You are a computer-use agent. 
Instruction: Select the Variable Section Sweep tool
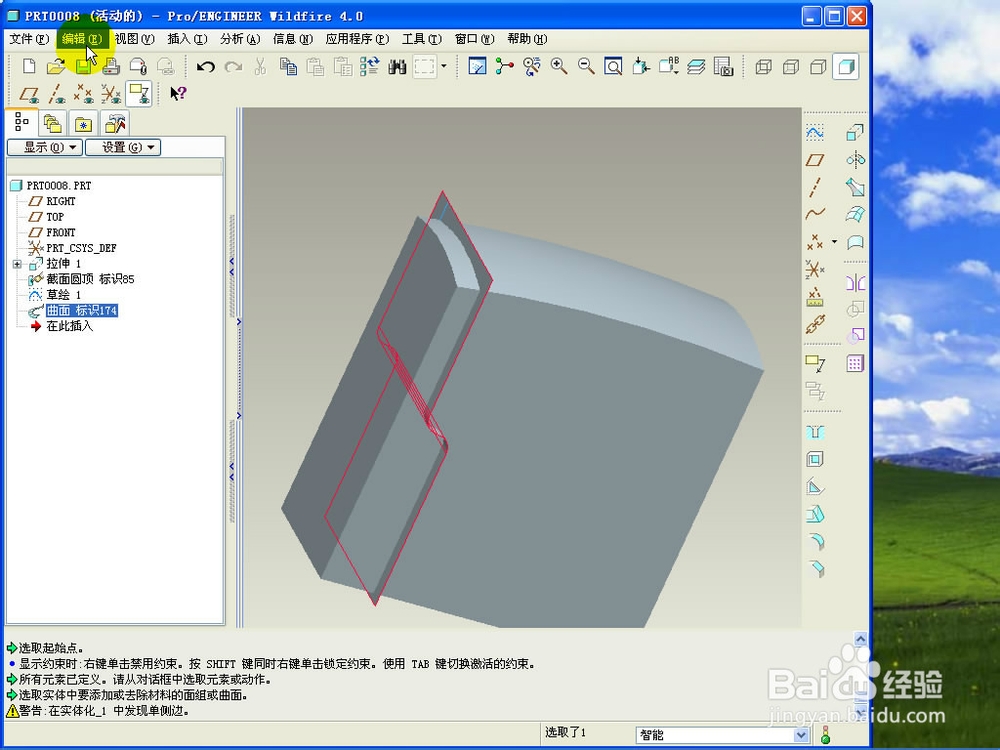click(855, 188)
